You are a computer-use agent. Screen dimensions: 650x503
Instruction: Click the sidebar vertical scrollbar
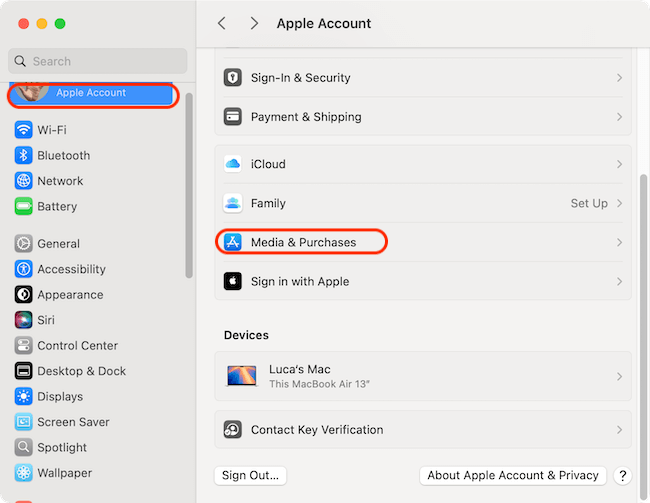pos(189,185)
